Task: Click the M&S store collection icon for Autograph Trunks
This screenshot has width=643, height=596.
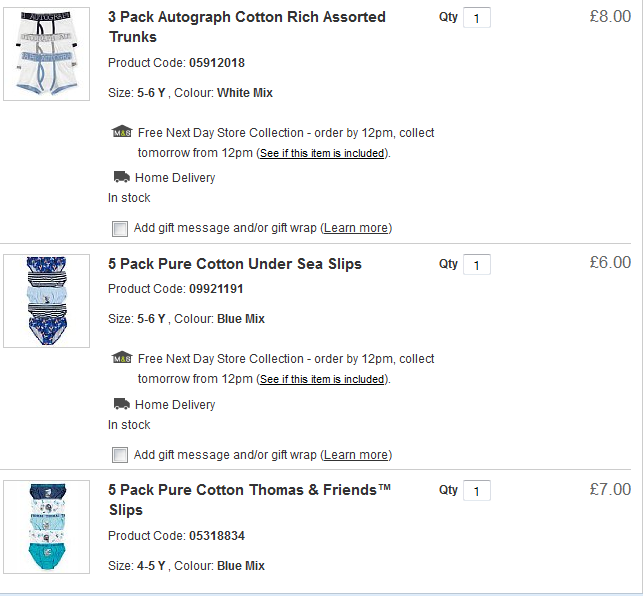Action: pyautogui.click(x=121, y=132)
